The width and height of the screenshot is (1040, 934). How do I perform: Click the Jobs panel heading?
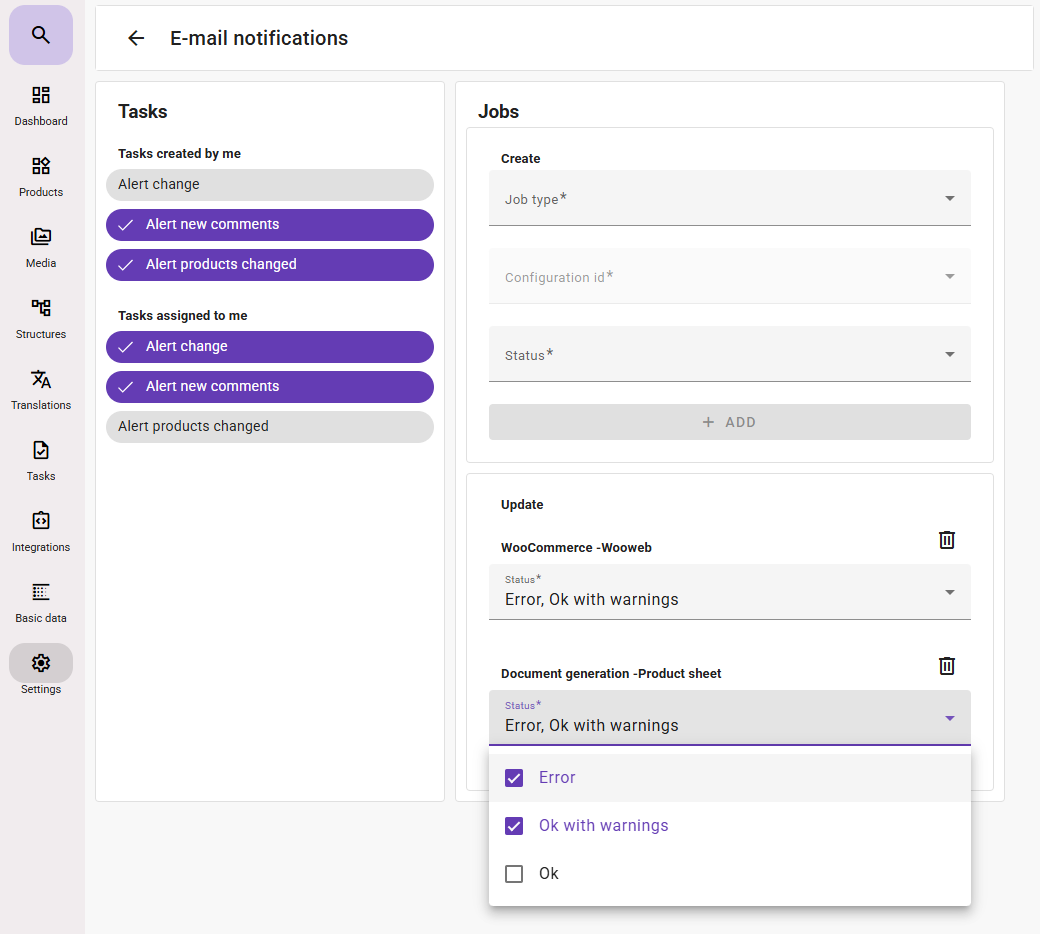(498, 111)
